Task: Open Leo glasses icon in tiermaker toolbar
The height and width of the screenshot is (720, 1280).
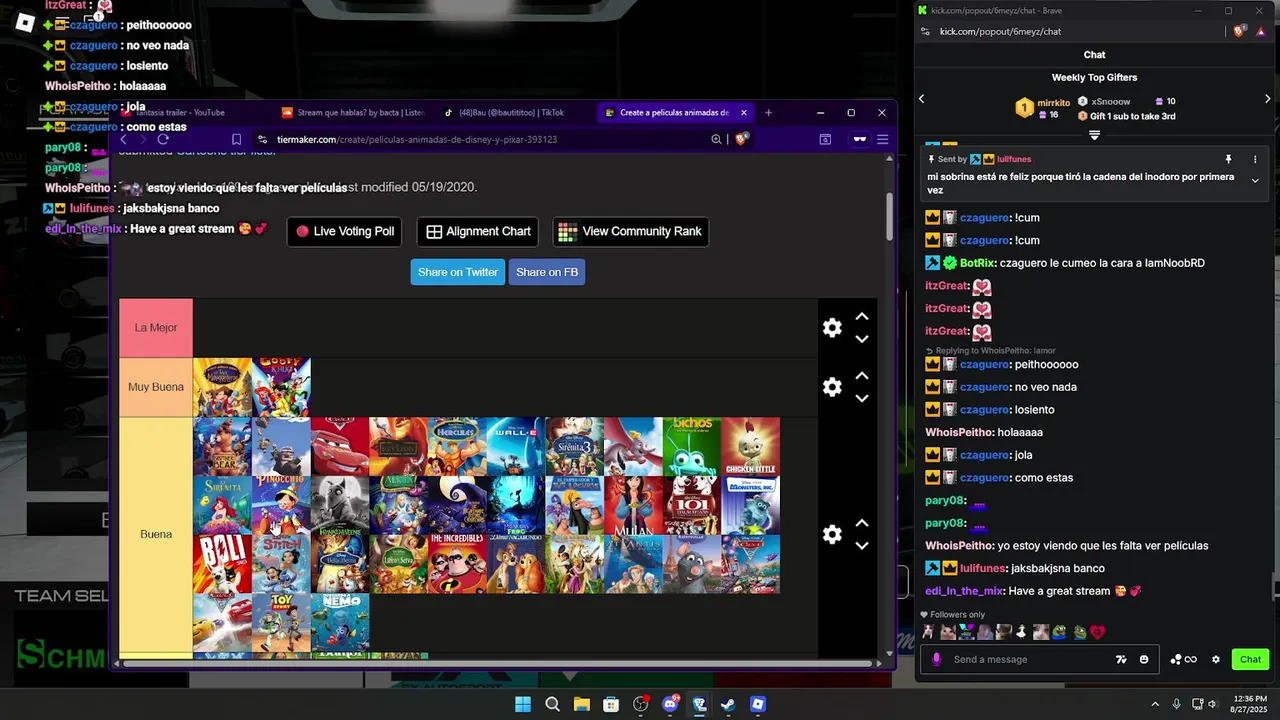Action: (x=859, y=139)
